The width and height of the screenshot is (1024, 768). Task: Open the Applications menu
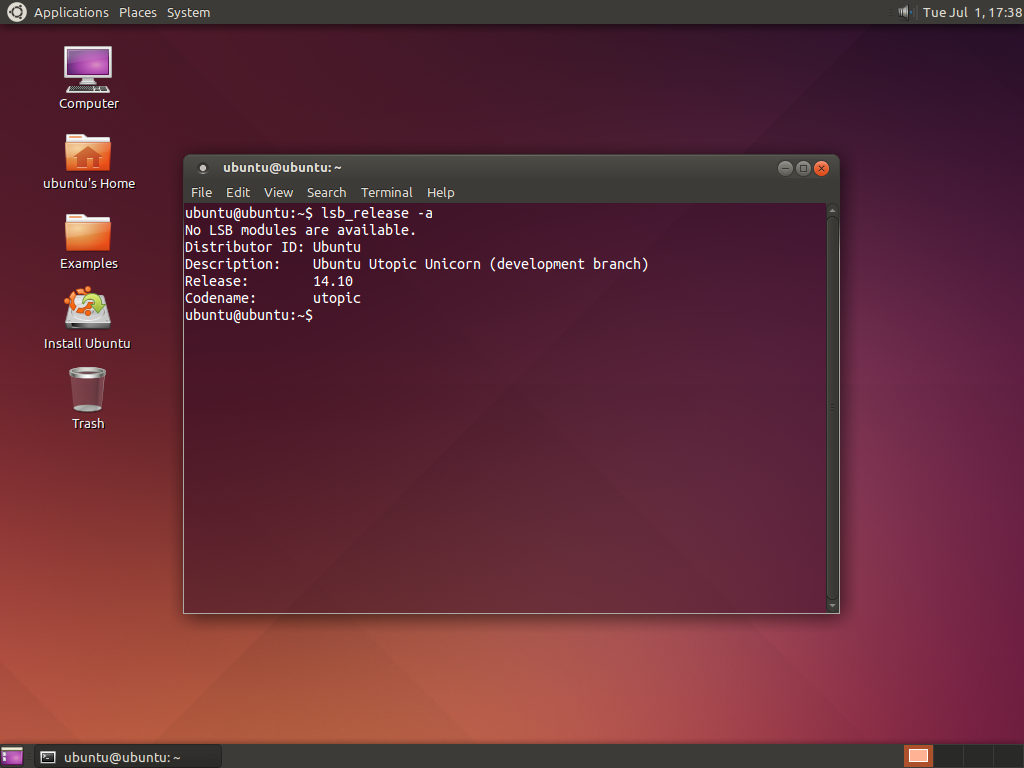click(x=71, y=12)
